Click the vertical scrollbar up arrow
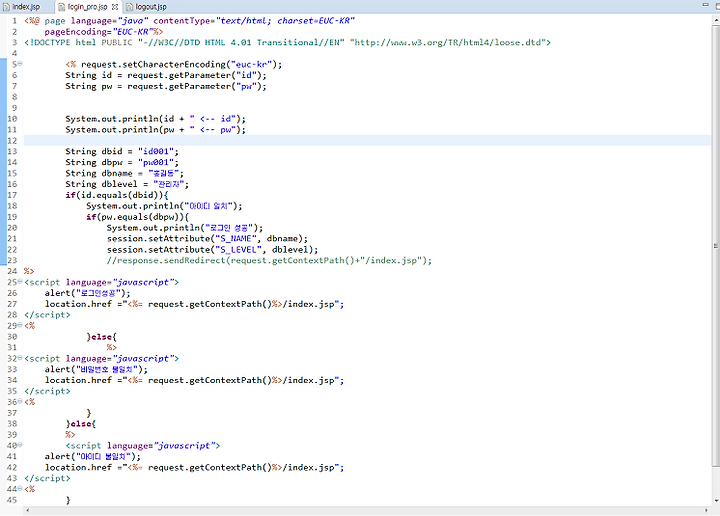This screenshot has width=720, height=516. click(x=716, y=20)
